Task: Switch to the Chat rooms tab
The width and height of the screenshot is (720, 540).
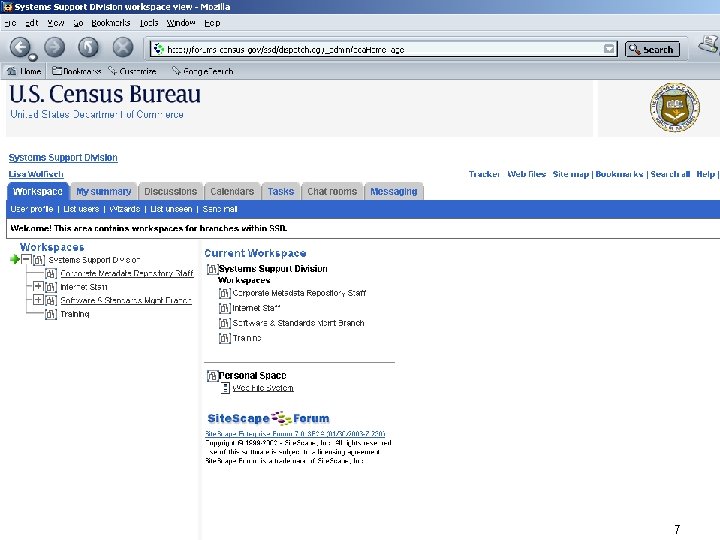Action: 332,191
